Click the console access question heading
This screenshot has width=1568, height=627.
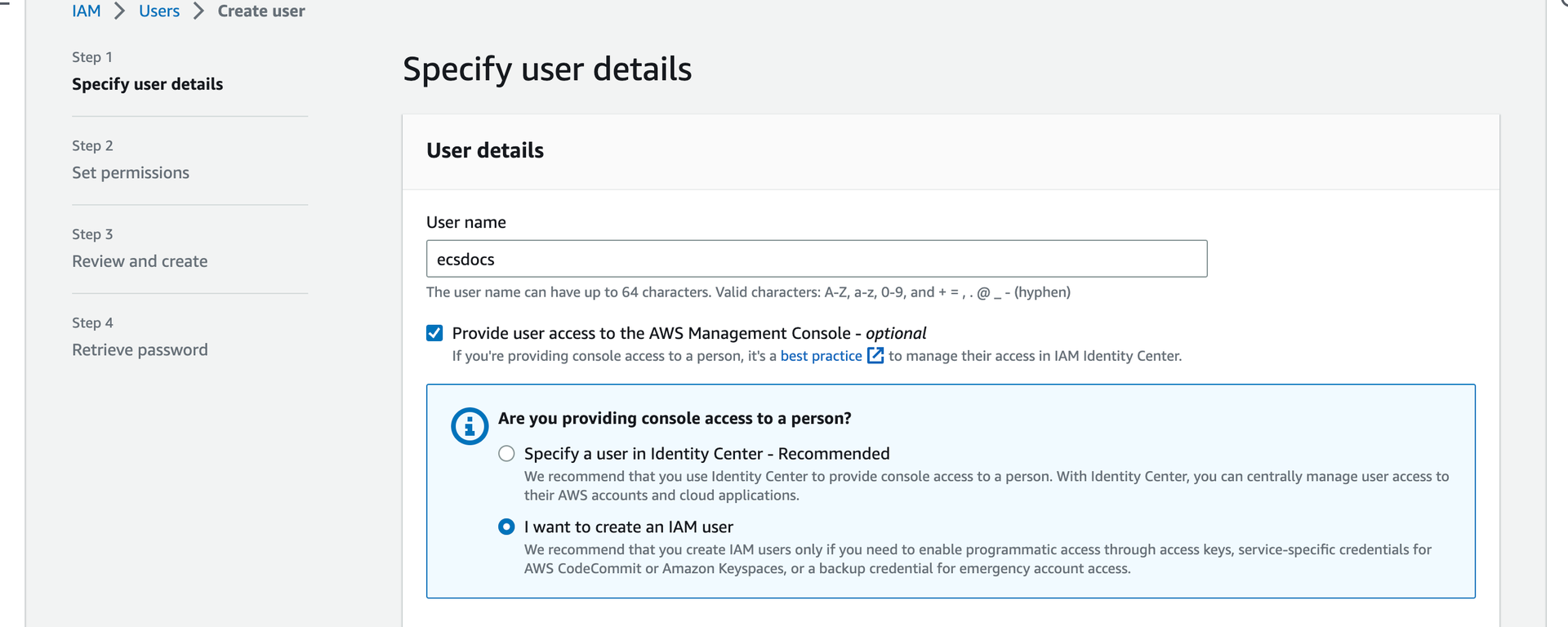[x=675, y=419]
